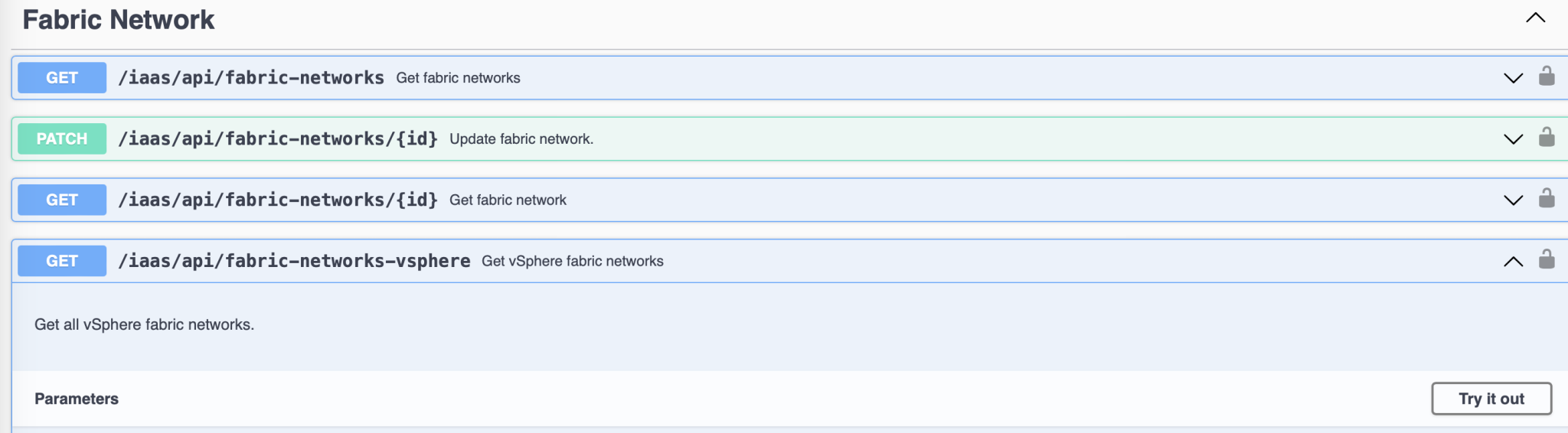Screen dimensions: 1568x433
Task: Click the /iaas/api/fabric-networks-vsphere path text
Action: pyautogui.click(x=294, y=261)
